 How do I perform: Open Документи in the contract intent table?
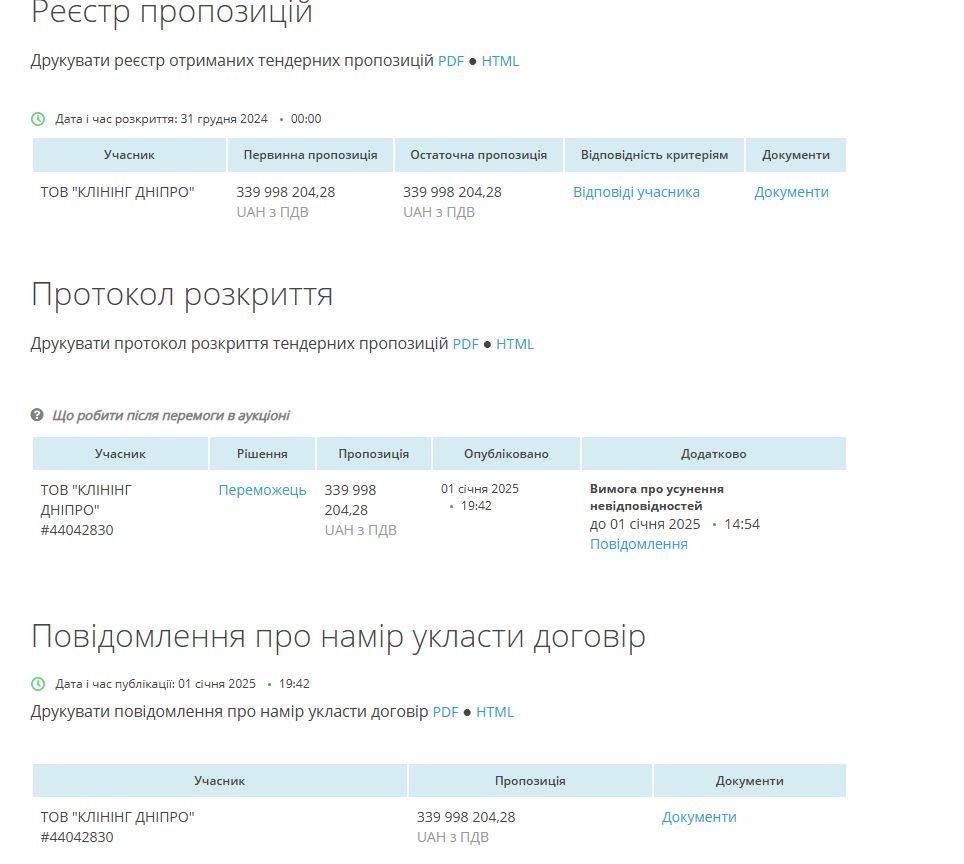[699, 817]
